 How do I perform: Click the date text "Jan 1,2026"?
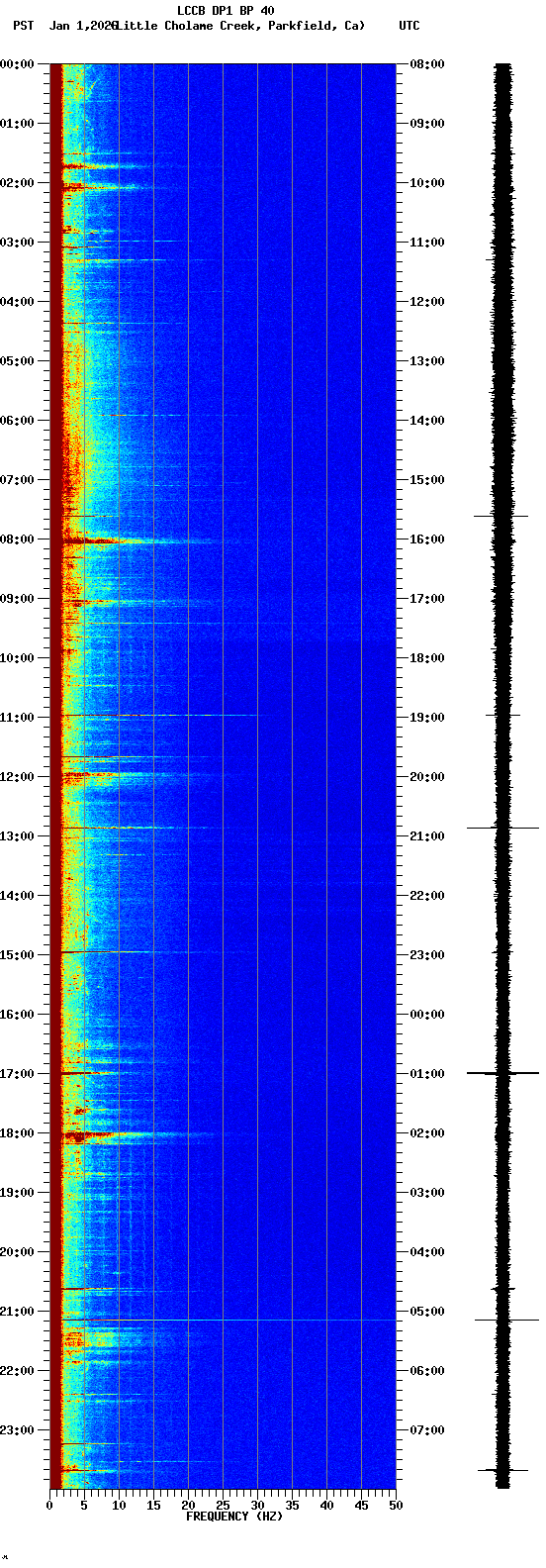83,25
